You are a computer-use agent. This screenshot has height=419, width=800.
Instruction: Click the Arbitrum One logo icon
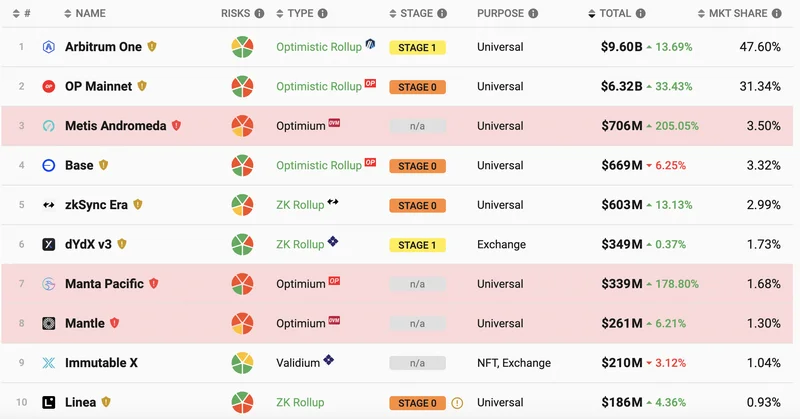click(48, 47)
